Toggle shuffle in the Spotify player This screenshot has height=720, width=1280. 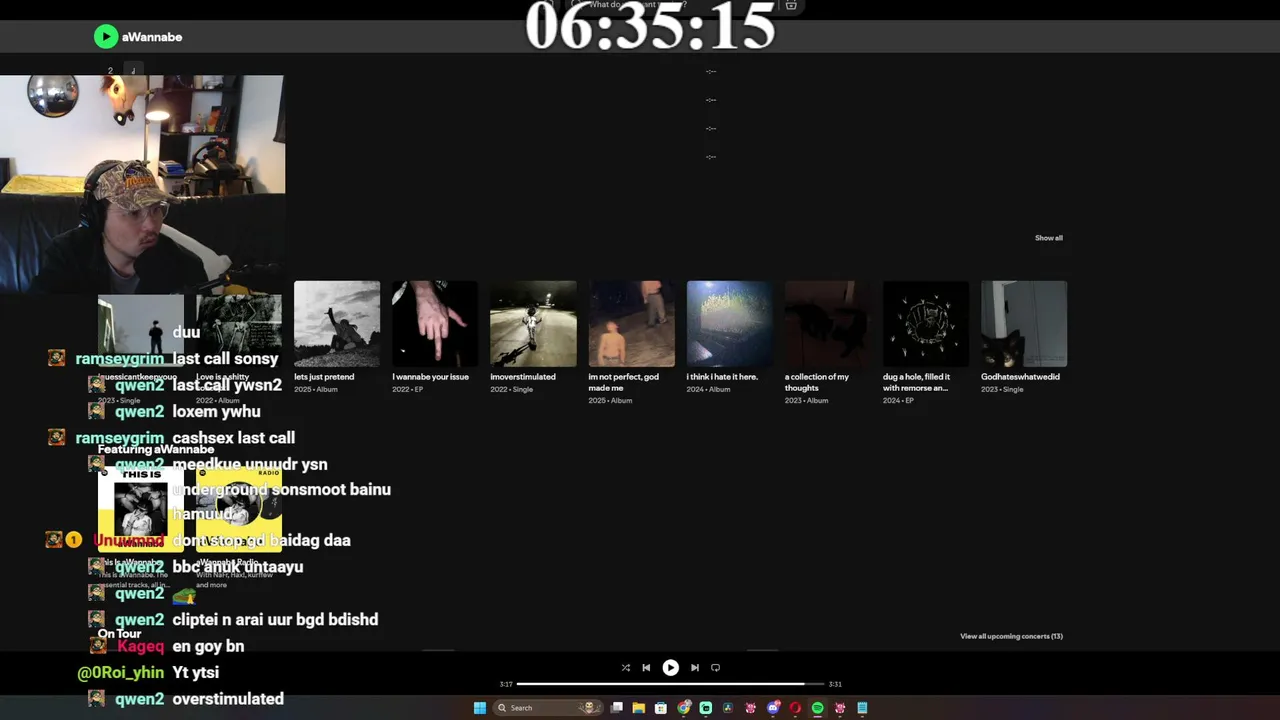pos(626,668)
